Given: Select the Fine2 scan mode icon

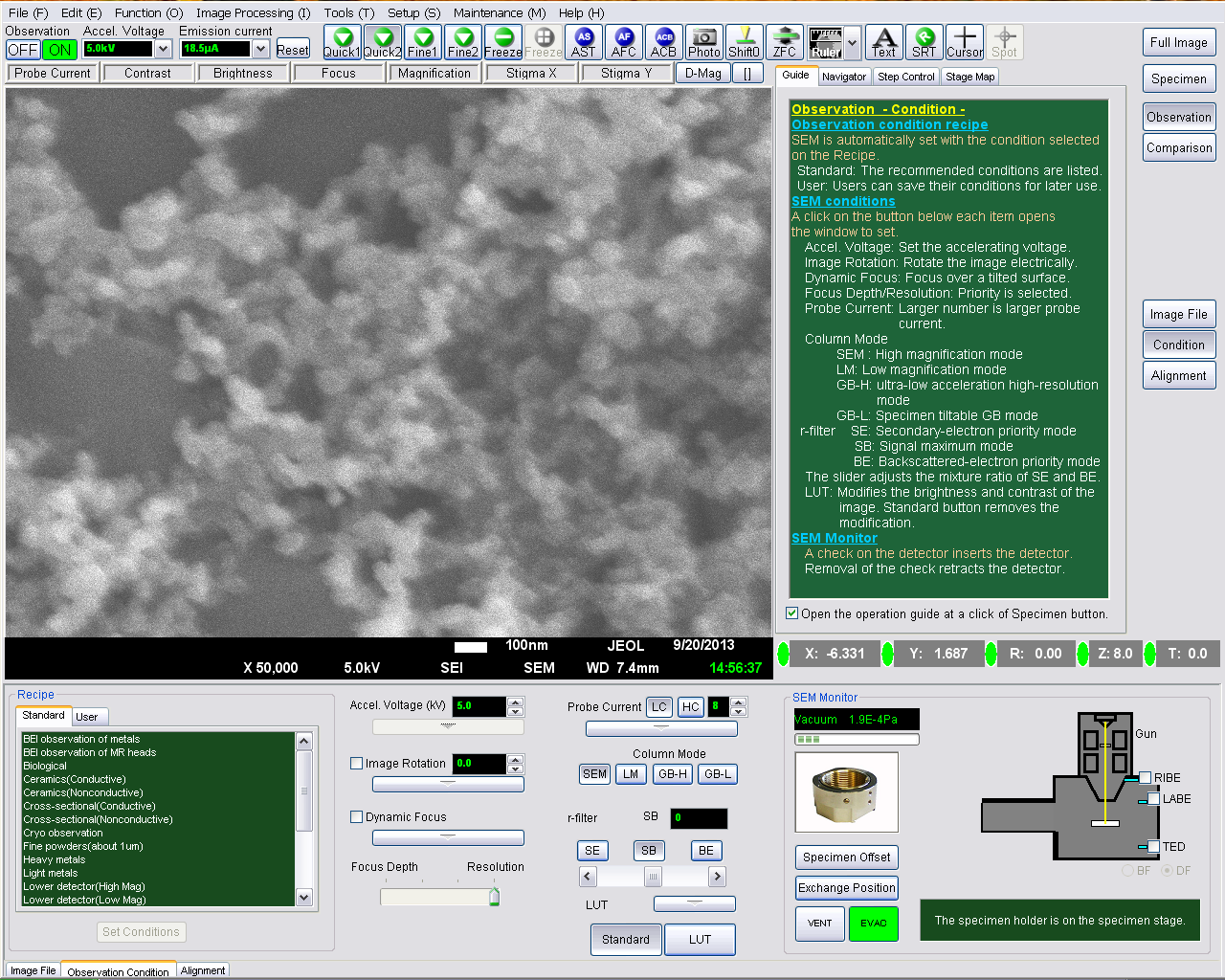Looking at the screenshot, I should 462,42.
